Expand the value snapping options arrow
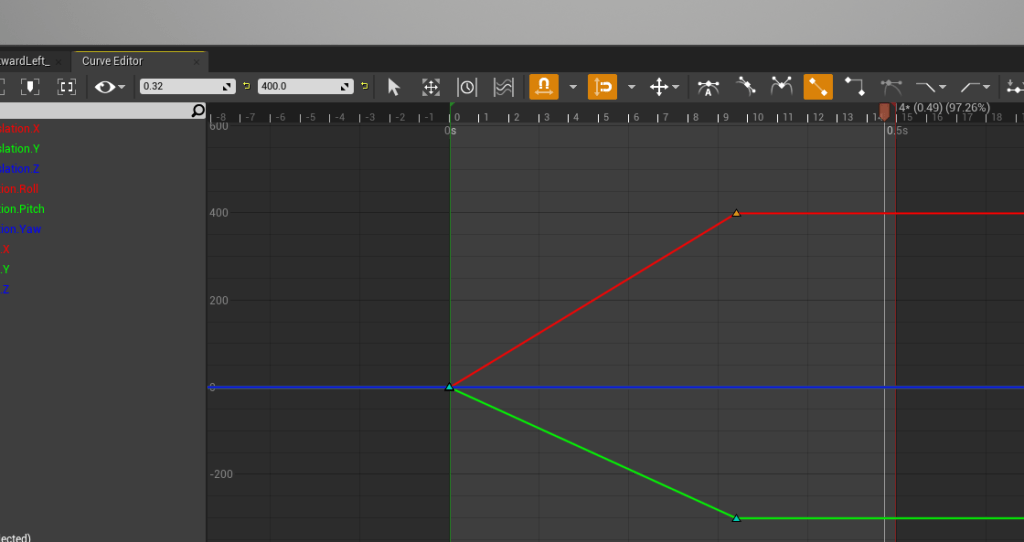1024x542 pixels. coord(631,87)
